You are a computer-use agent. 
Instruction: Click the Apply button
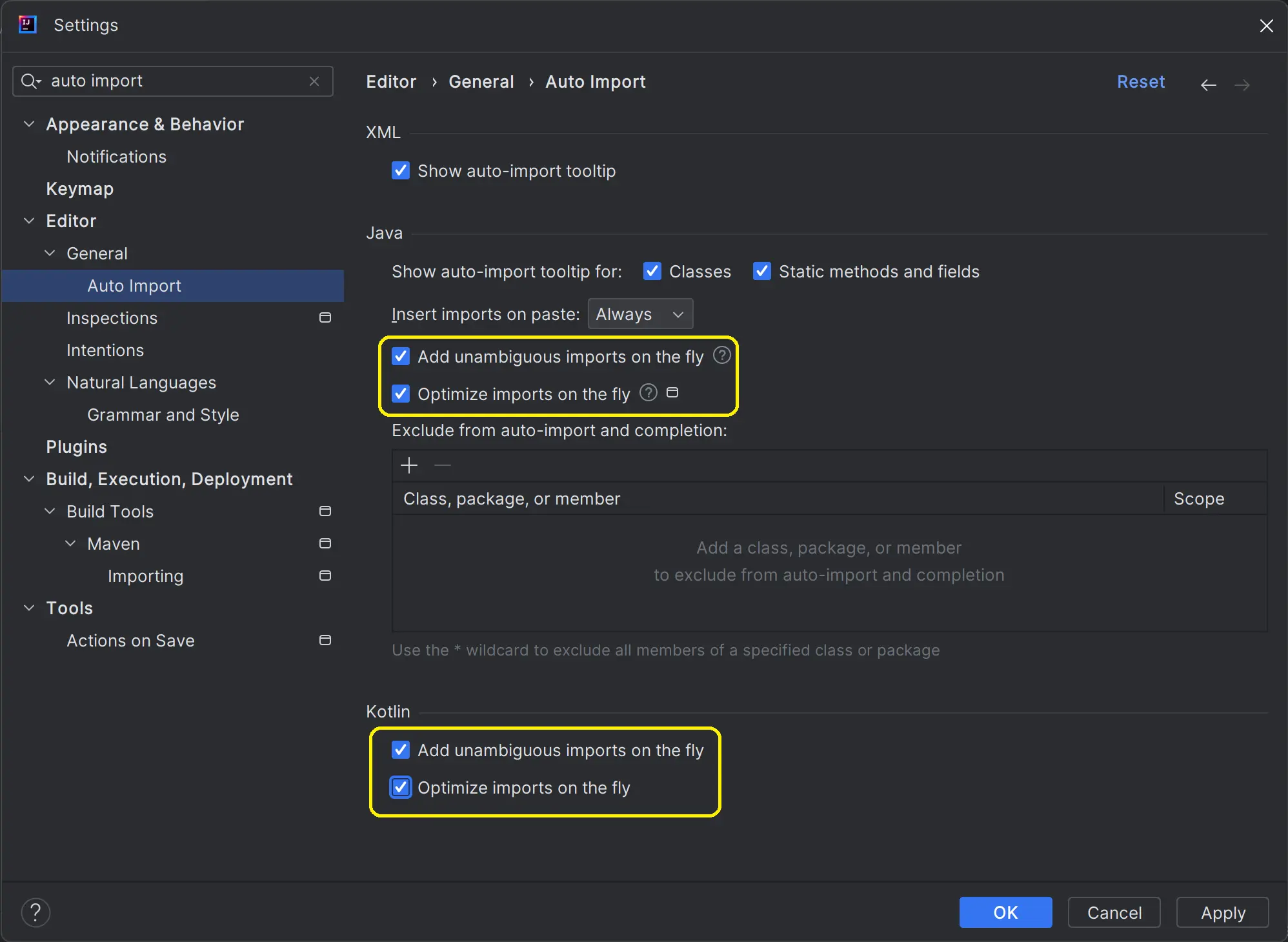coord(1223,912)
